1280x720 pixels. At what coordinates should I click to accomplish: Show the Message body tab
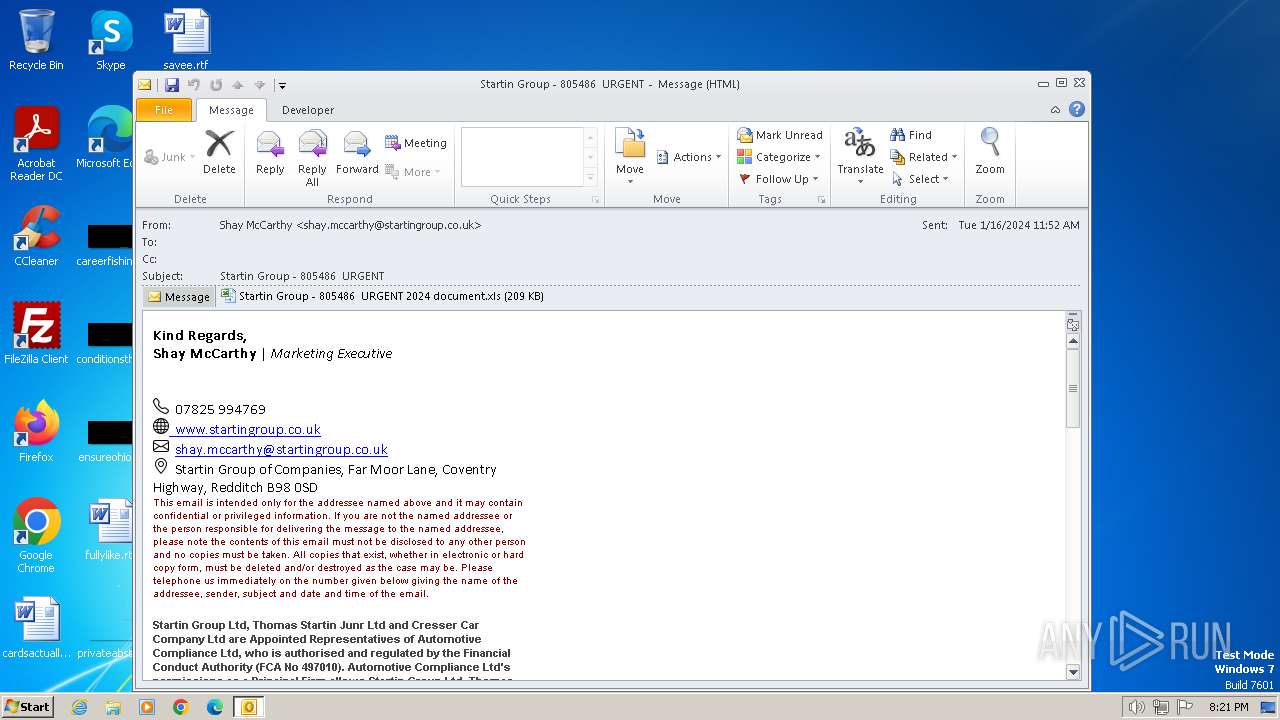[x=179, y=297]
